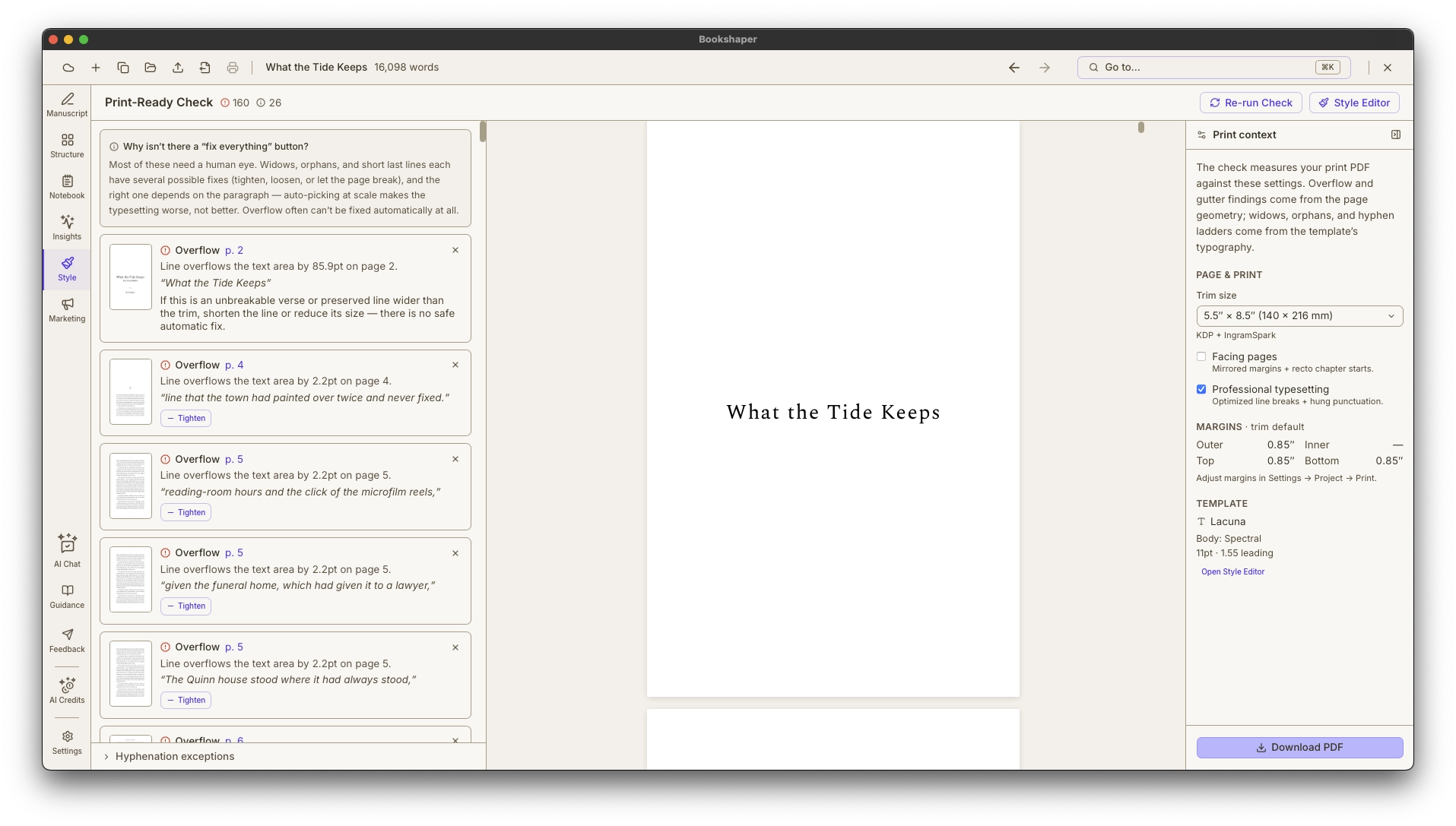Click Tighten for 'The Quinn house stood' overflow
This screenshot has height=826, width=1456.
[x=186, y=700]
